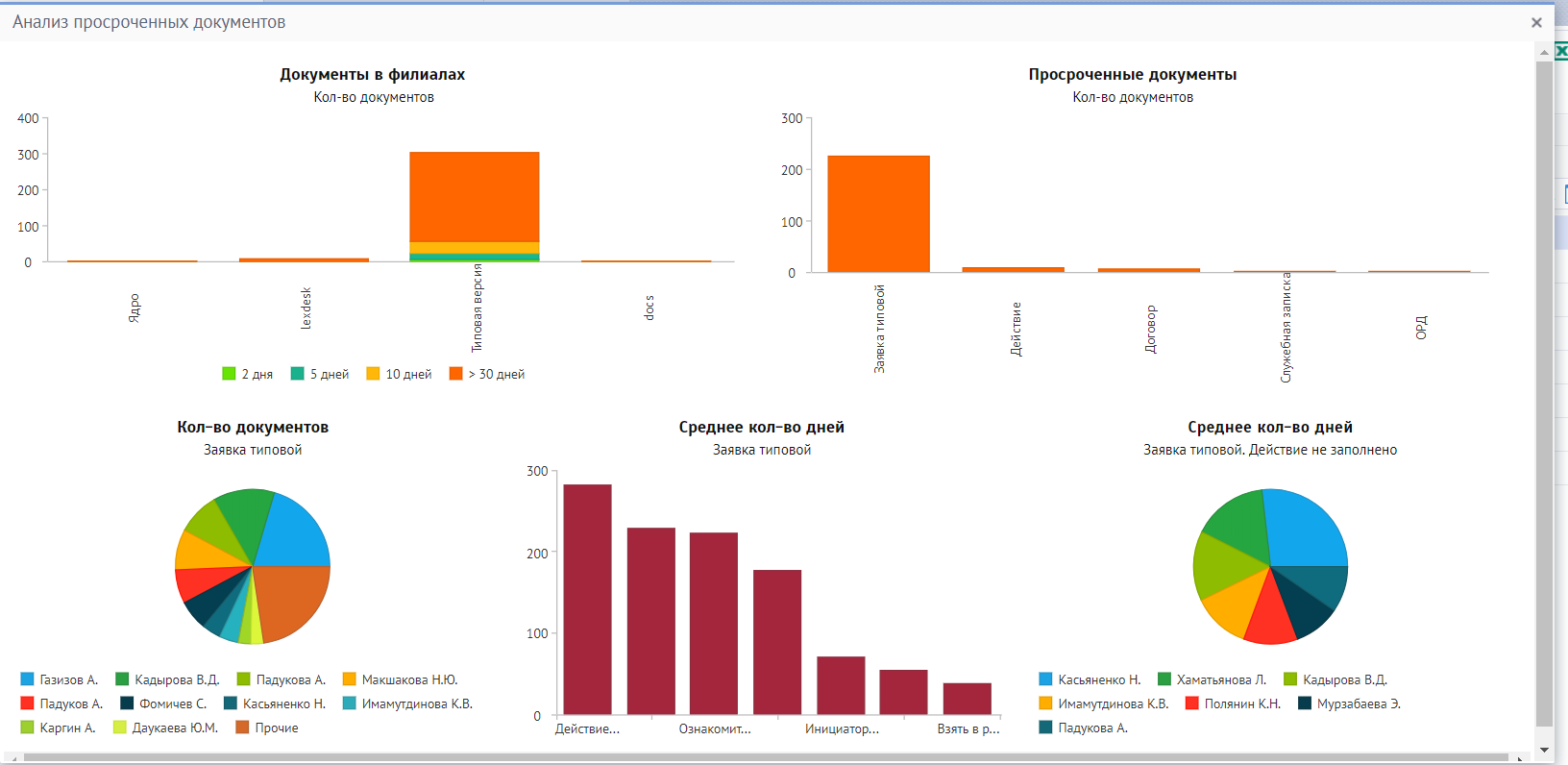Viewport: 1568px width, 765px height.
Task: Click the Каргин А. legend entry
Action: pos(58,728)
